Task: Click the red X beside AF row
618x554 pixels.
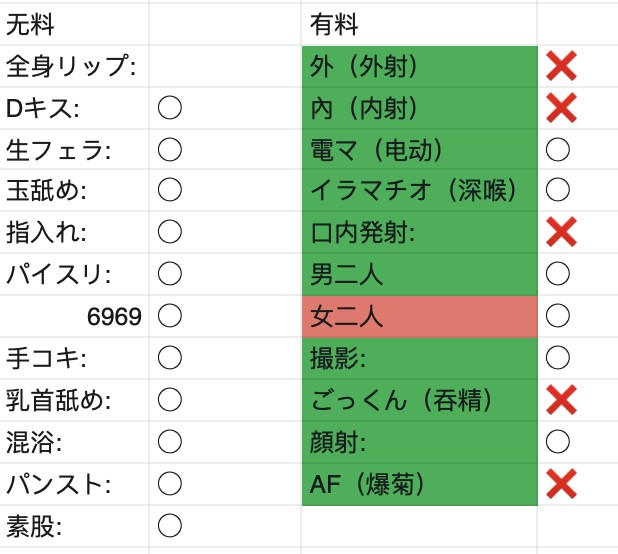Action: 561,483
